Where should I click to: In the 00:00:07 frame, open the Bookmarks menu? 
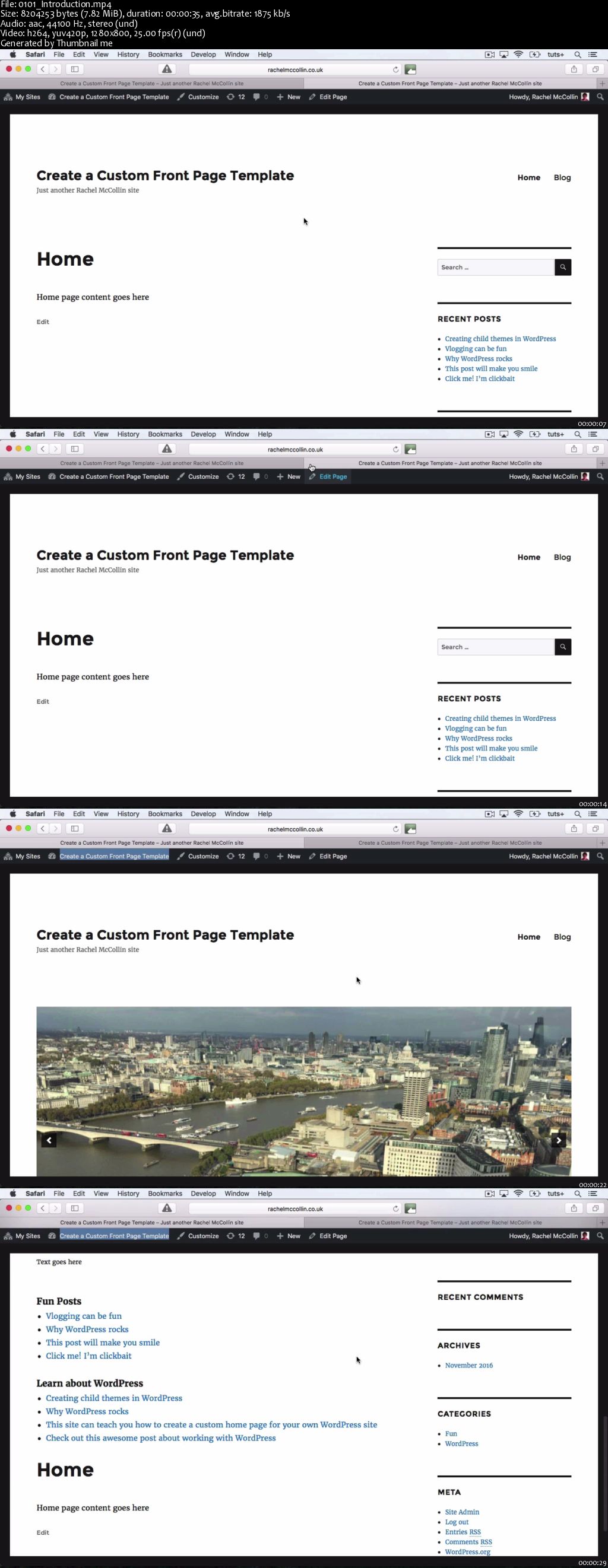(x=165, y=54)
